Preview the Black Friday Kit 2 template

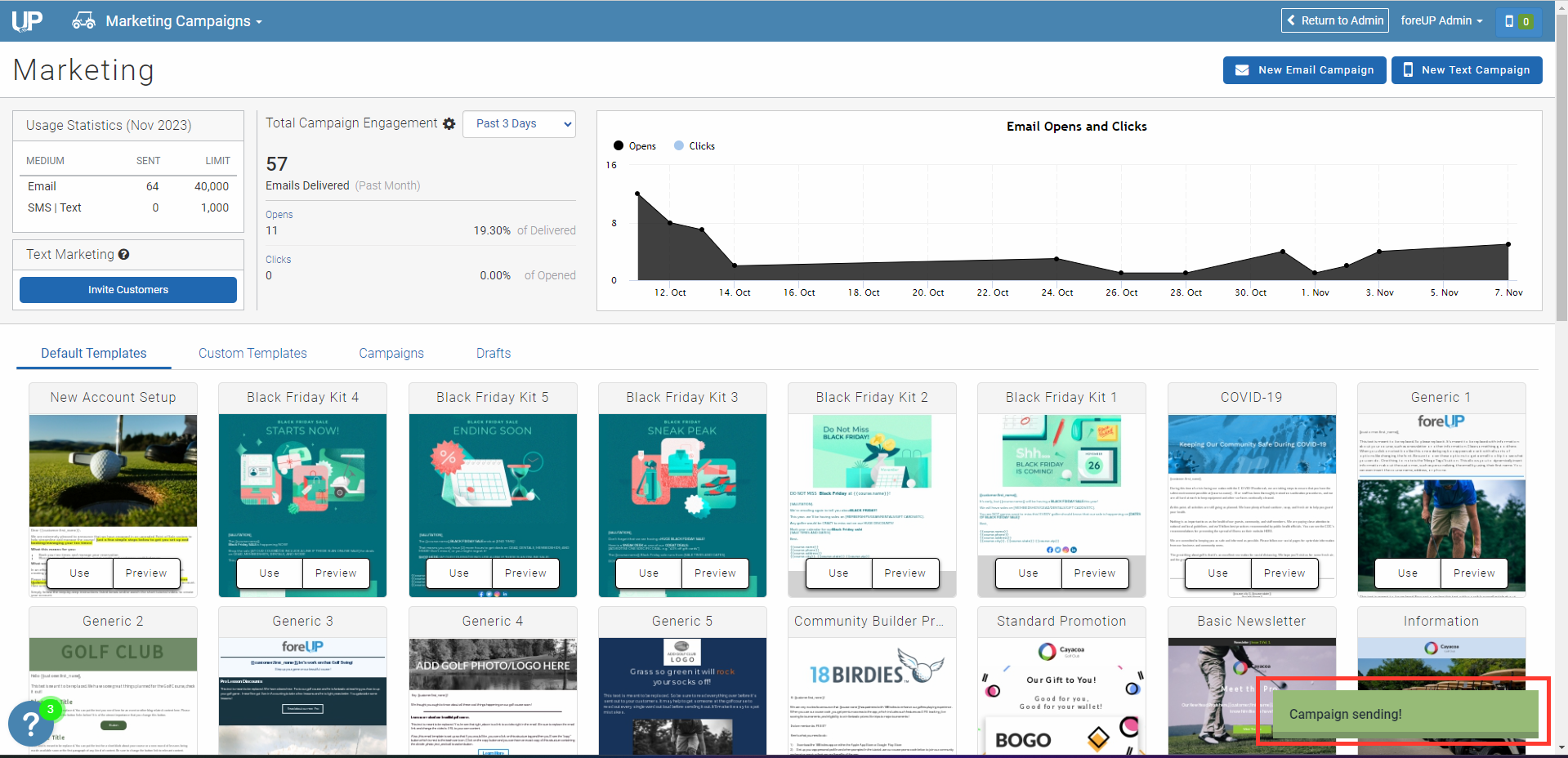click(x=905, y=573)
